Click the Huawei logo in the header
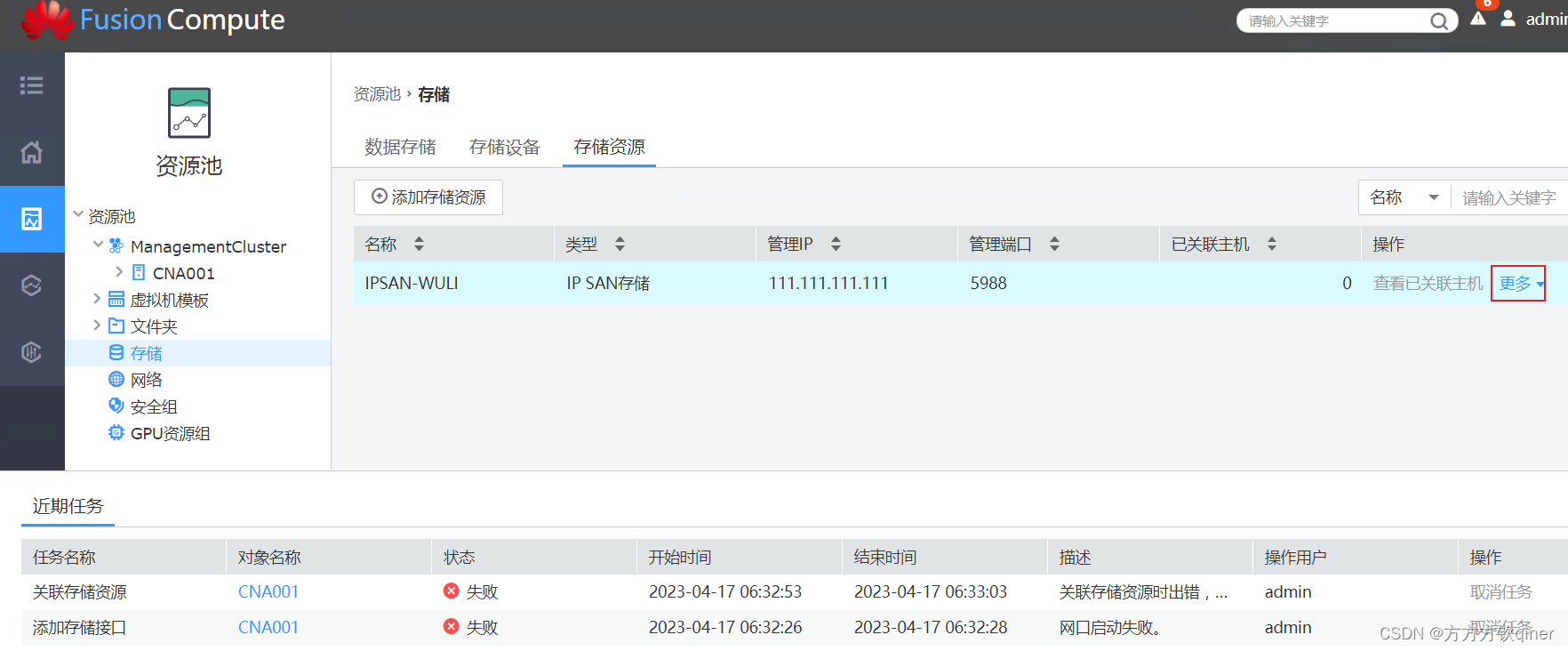1568x651 pixels. point(48,20)
